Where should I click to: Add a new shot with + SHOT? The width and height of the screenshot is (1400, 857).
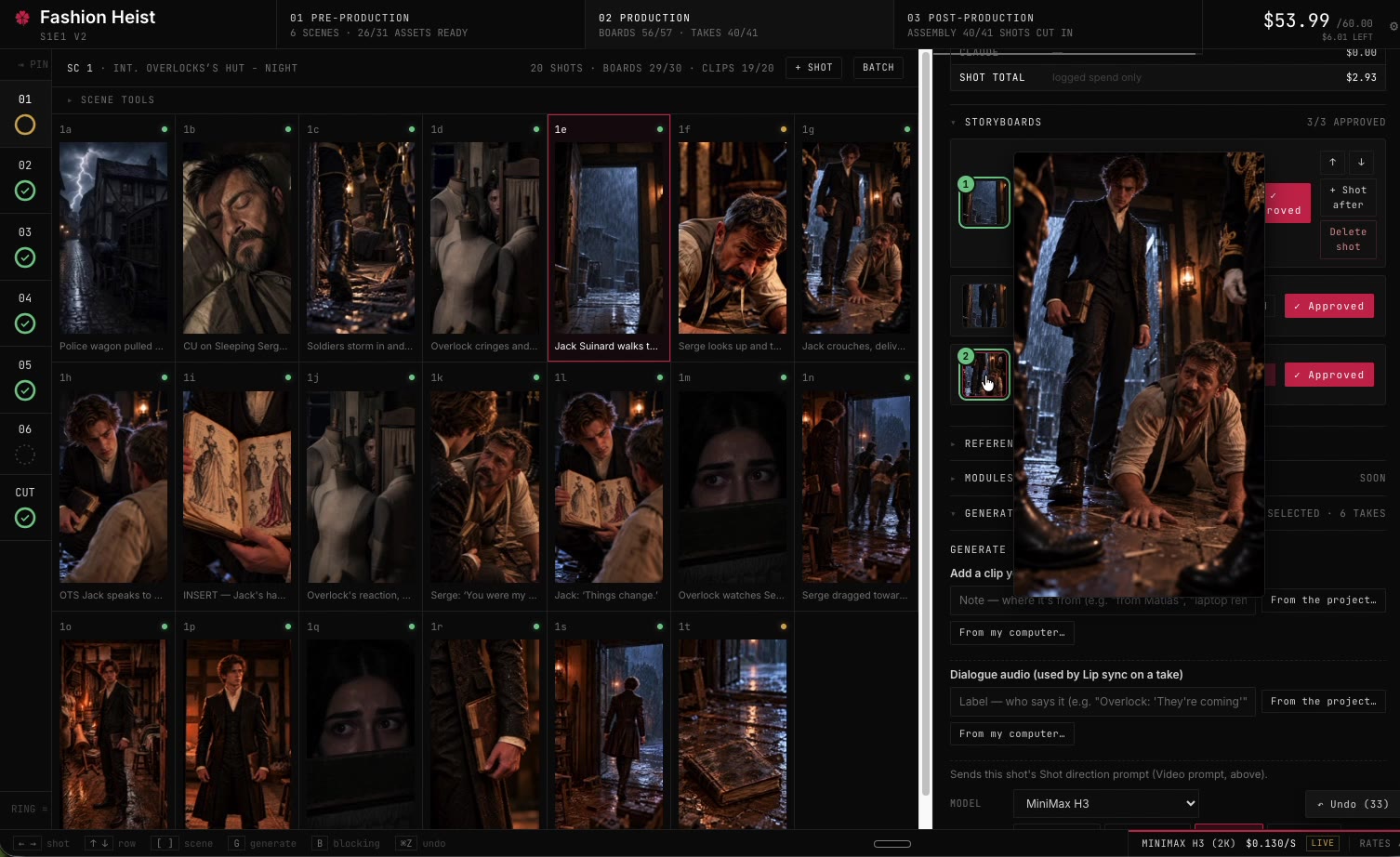point(813,68)
